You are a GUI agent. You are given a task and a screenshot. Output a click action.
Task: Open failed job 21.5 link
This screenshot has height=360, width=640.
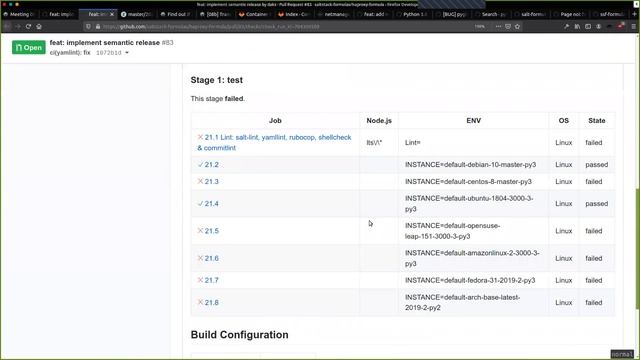[x=211, y=231]
